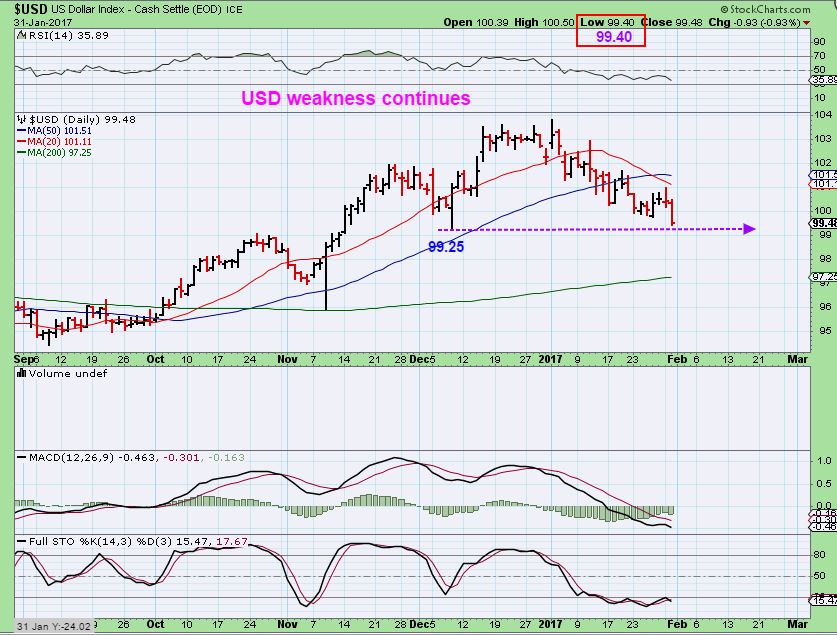Click the date 31-Jan-2017
Image resolution: width=837 pixels, height=635 pixels.
click(43, 22)
